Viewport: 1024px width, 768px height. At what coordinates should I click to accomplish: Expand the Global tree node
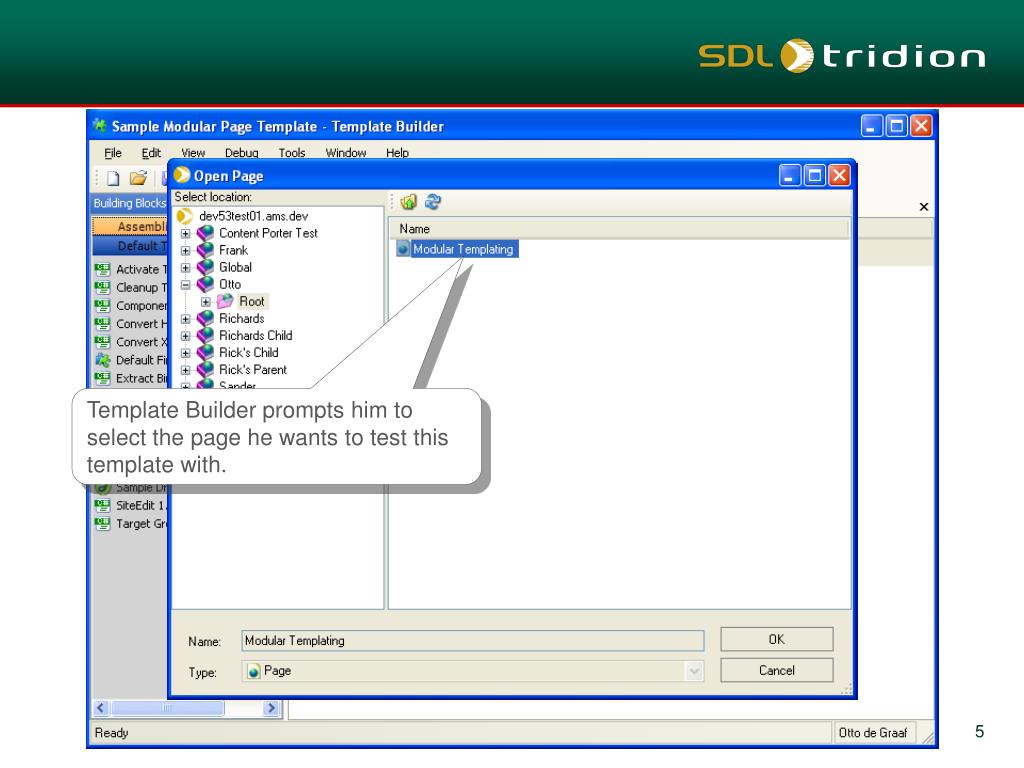pyautogui.click(x=185, y=267)
